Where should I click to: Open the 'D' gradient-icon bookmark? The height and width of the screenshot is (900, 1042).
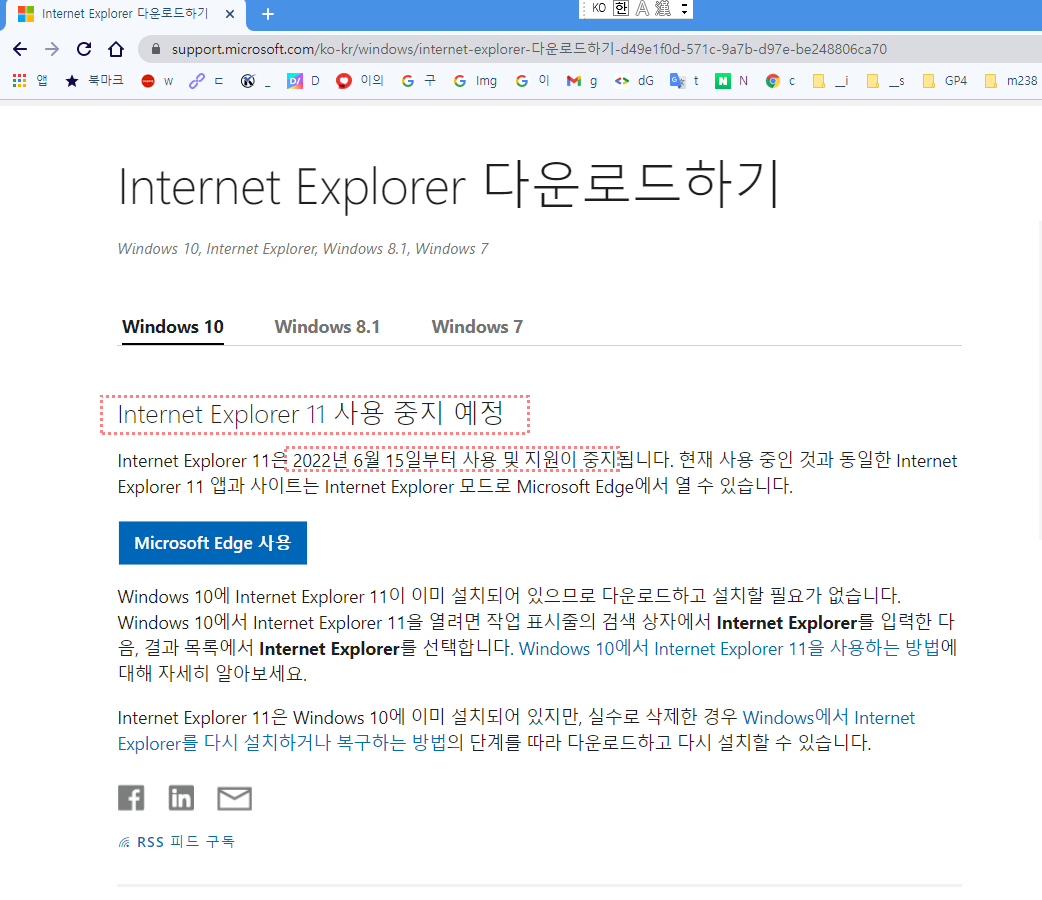pos(304,80)
